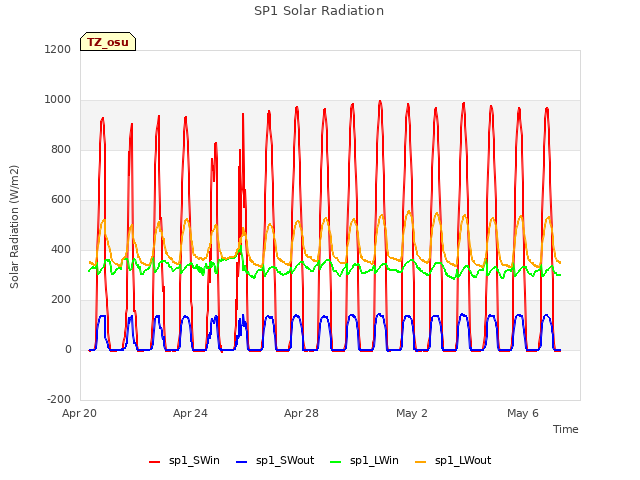Click the May 6 x-axis tick label
Viewport: 640px width, 480px height.
(x=523, y=413)
